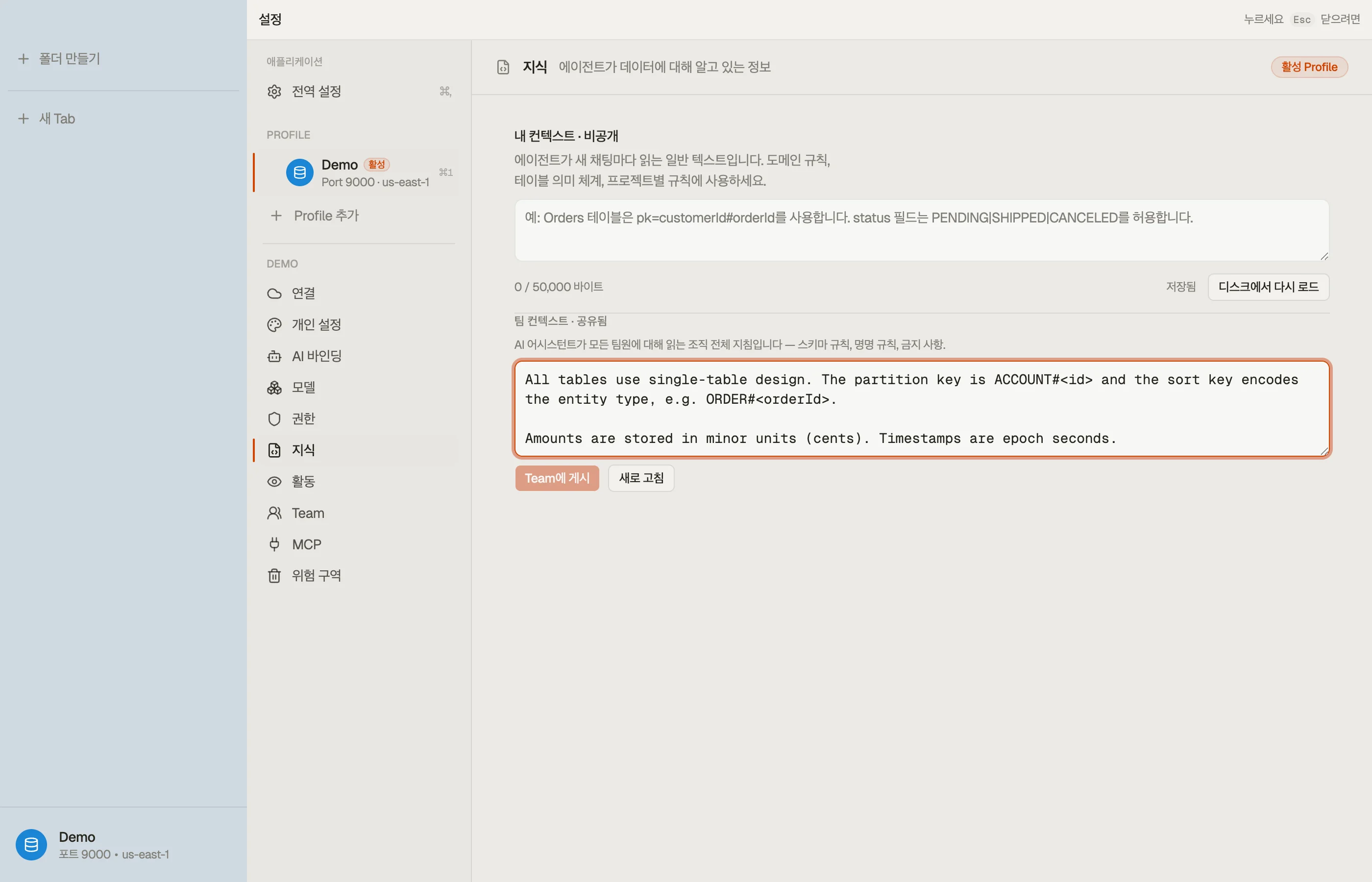Focus the 내 컨텍스트 private text area
This screenshot has width=1372, height=882.
tap(921, 230)
